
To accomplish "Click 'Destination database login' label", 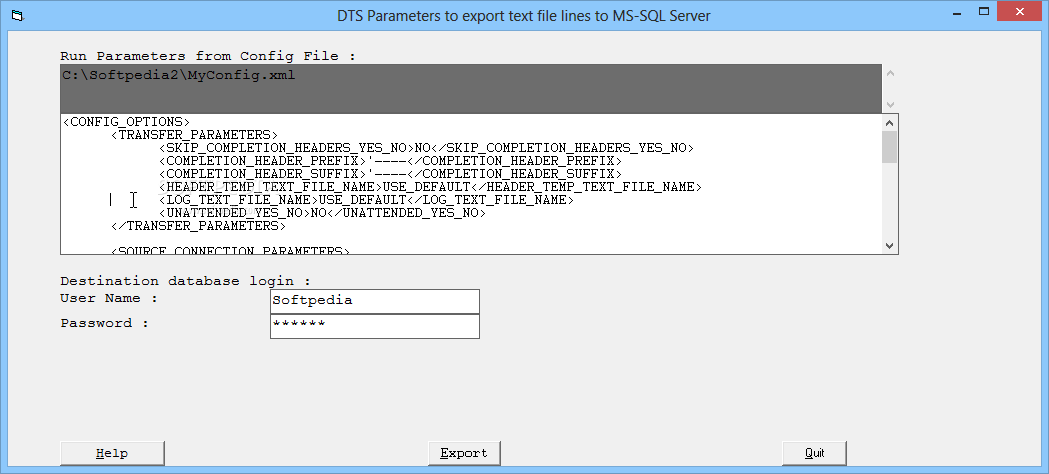I will point(185,281).
